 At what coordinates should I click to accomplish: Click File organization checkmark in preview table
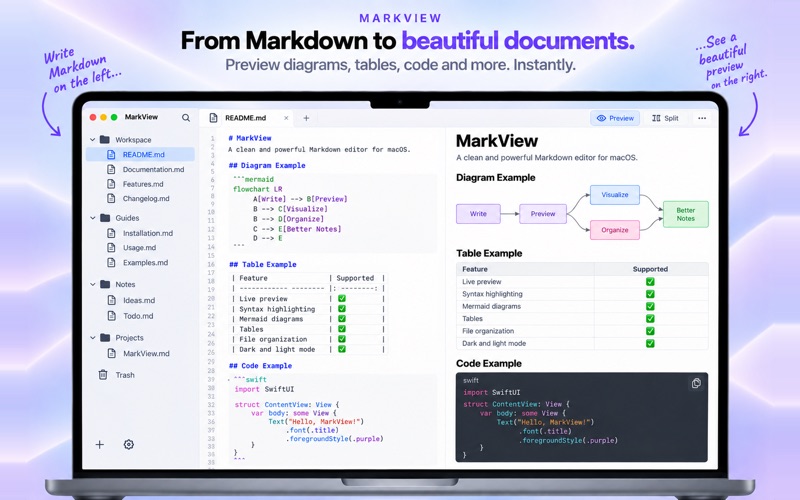click(650, 331)
